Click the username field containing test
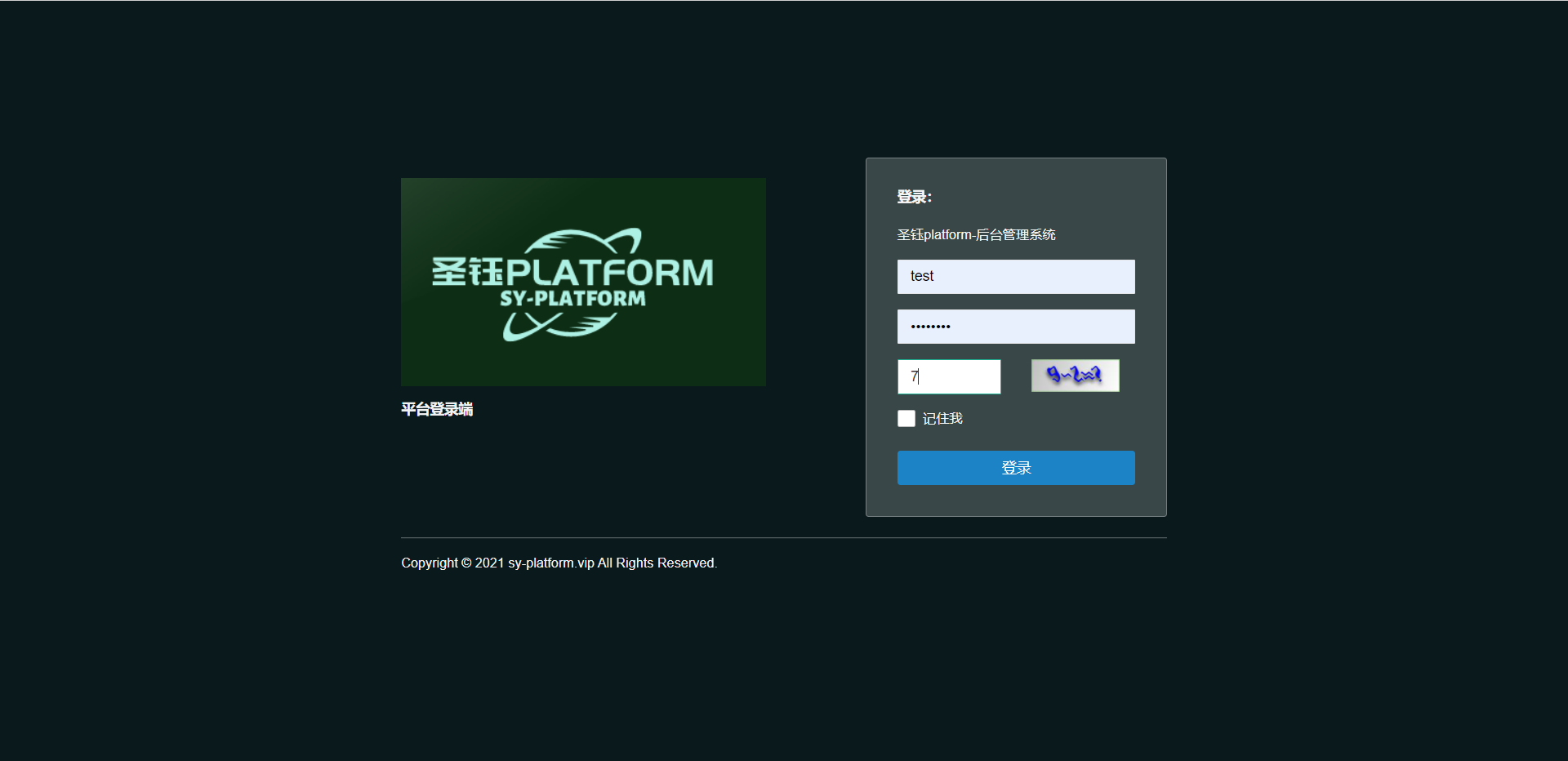Image resolution: width=1568 pixels, height=761 pixels. pyautogui.click(x=1016, y=277)
